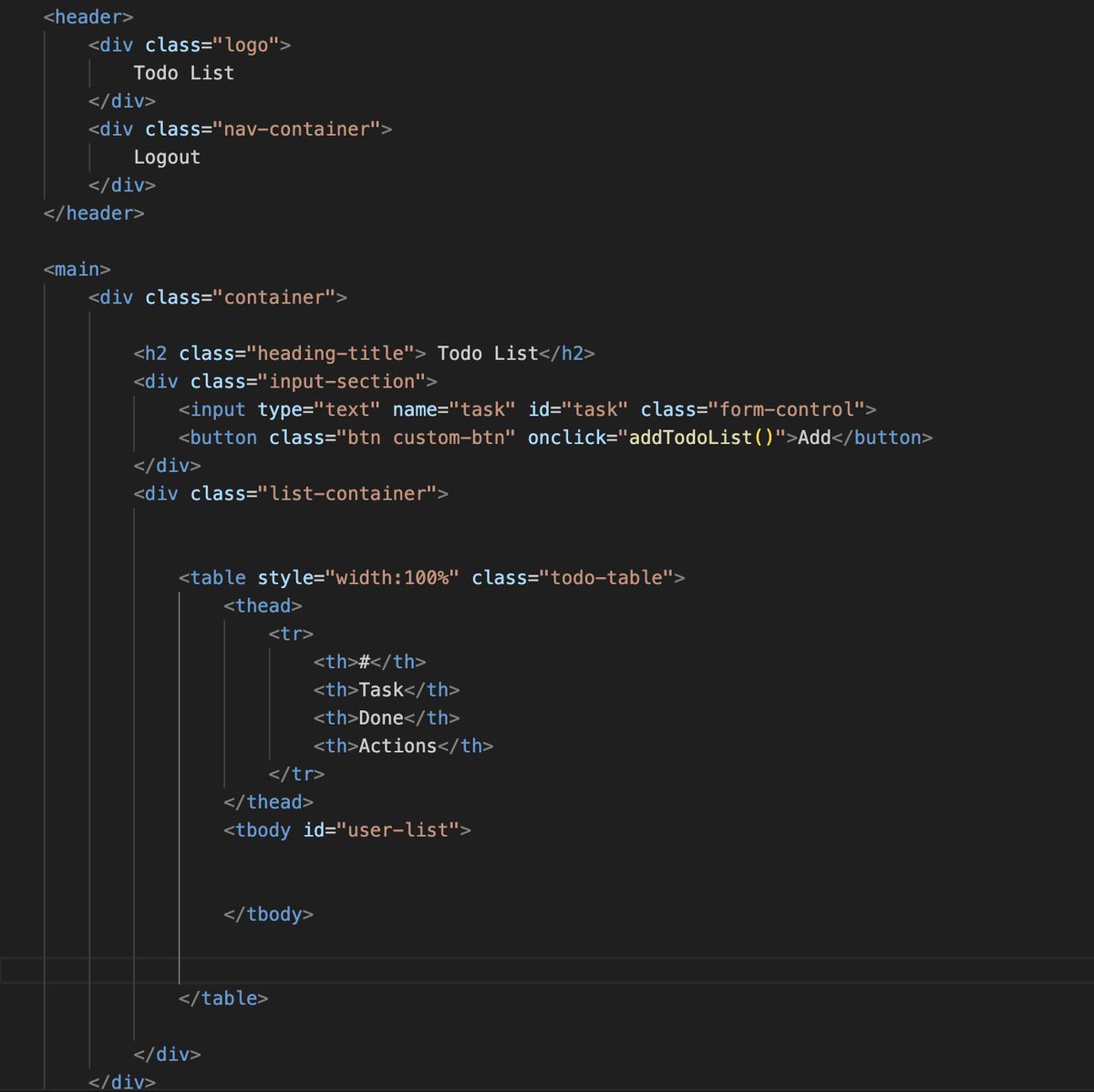Click the opening h2 tag name
1094x1092 pixels.
[x=156, y=353]
